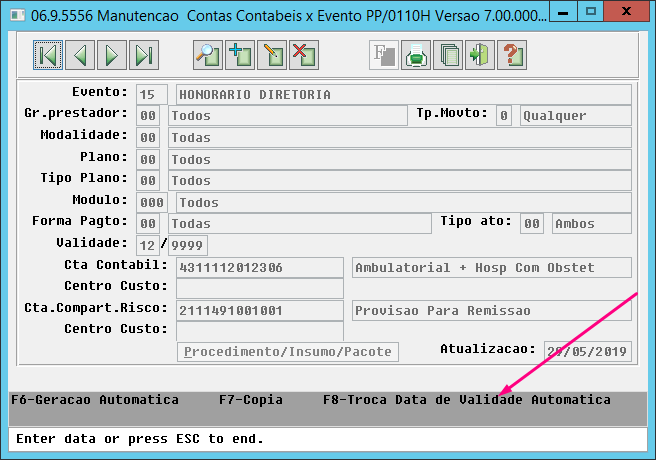Viewport: 656px width, 460px height.
Task: Click the Forma Pagto Todas description field
Action: click(x=300, y=224)
